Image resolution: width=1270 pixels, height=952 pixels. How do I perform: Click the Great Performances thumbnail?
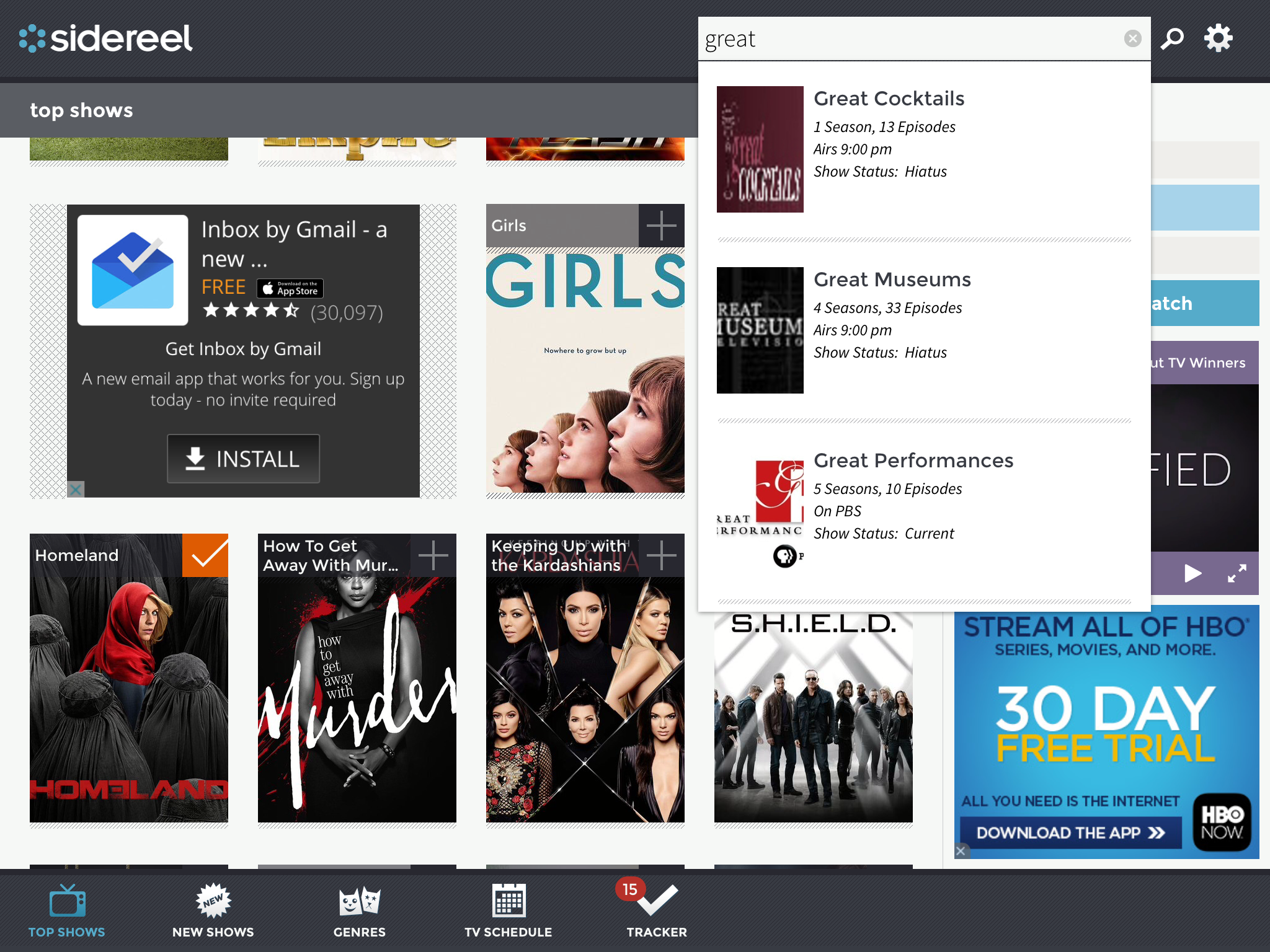pyautogui.click(x=760, y=511)
